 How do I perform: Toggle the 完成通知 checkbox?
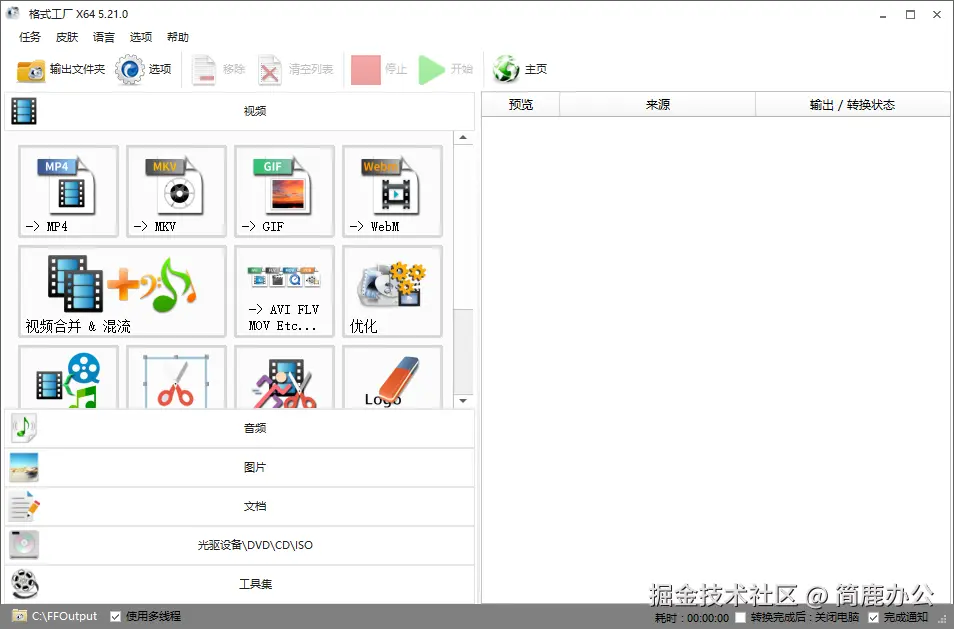tap(873, 617)
